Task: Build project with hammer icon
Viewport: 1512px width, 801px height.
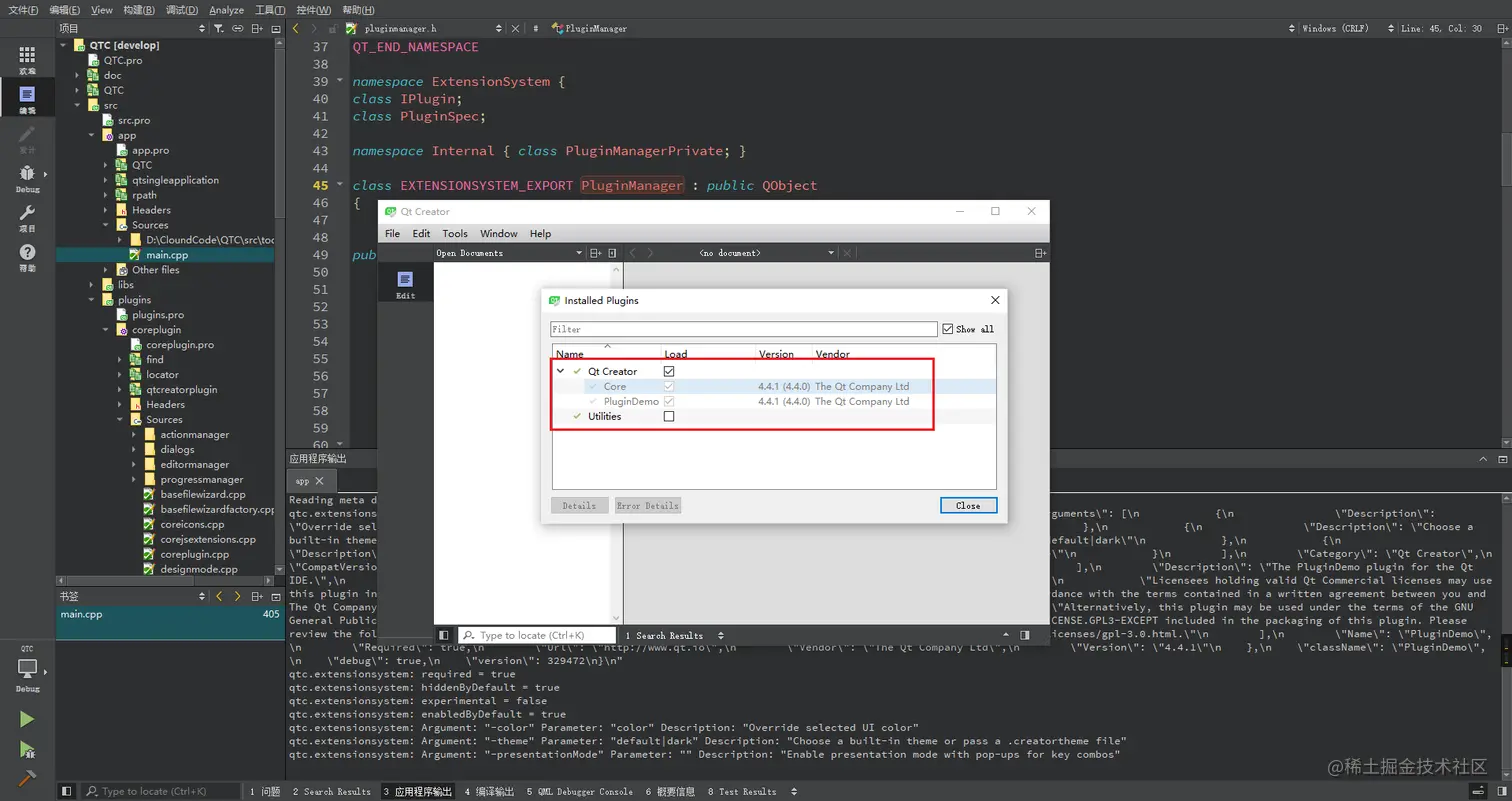Action: (x=27, y=778)
